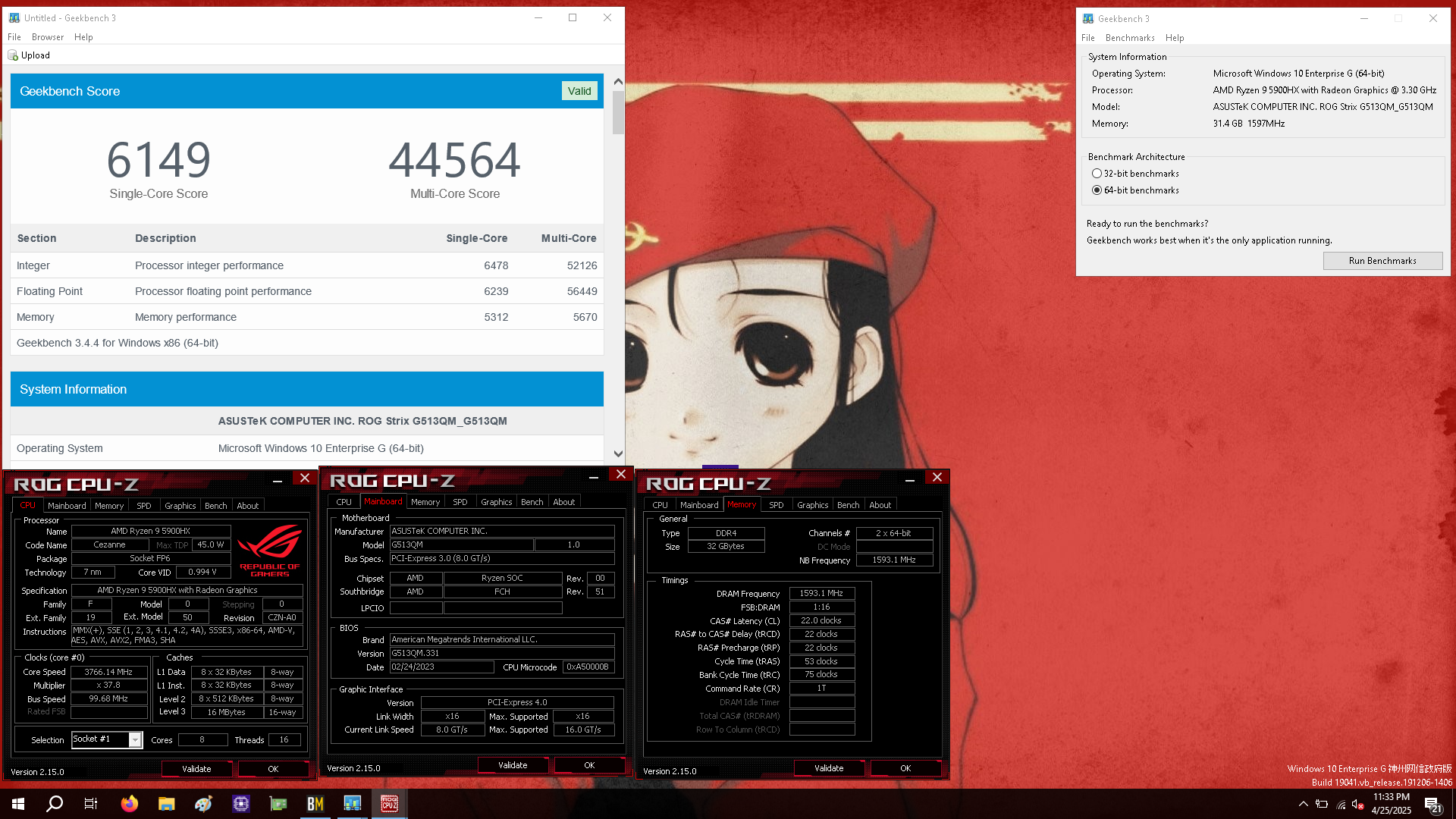
Task: Click the Upload icon in Geekbench toolbar
Action: (13, 55)
